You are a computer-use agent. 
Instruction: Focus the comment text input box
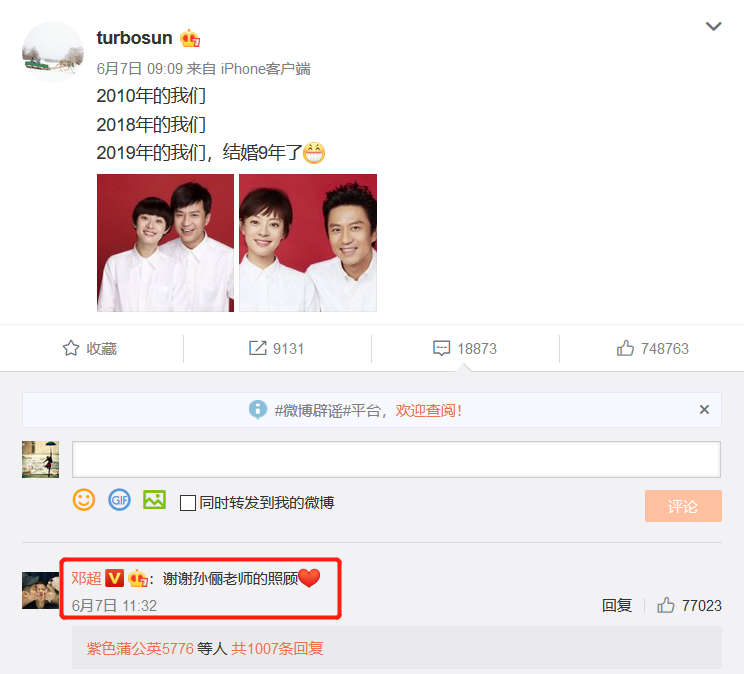coord(396,459)
